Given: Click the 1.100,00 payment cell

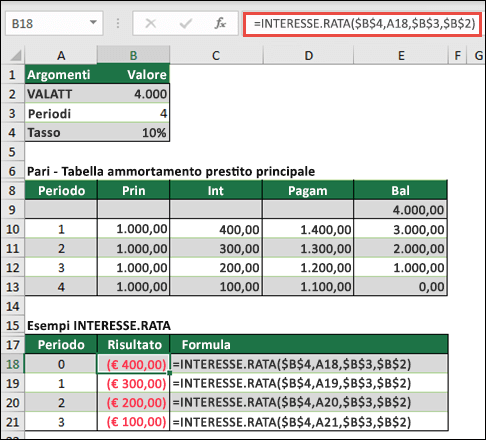Looking at the screenshot, I should (x=308, y=287).
